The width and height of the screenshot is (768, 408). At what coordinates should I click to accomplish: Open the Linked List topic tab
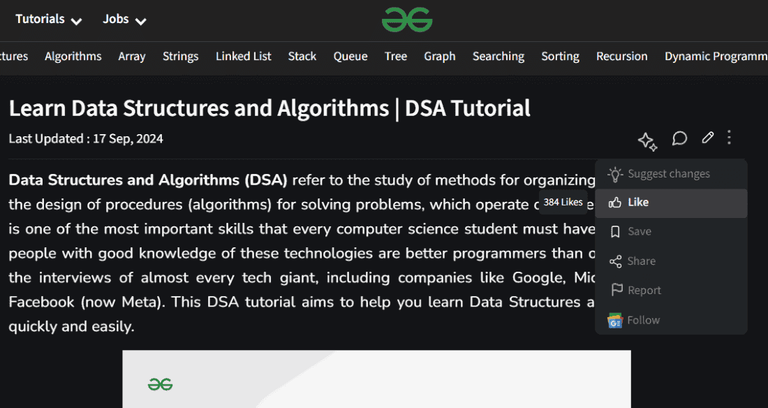(243, 56)
